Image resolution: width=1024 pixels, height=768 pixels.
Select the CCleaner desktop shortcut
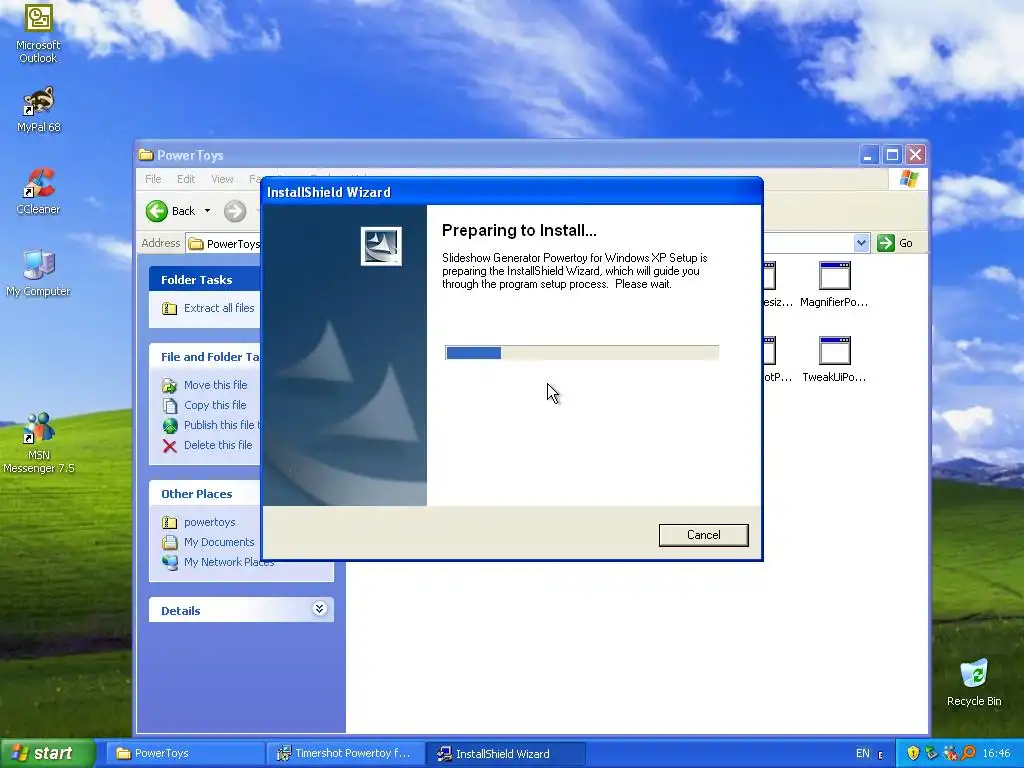click(38, 191)
